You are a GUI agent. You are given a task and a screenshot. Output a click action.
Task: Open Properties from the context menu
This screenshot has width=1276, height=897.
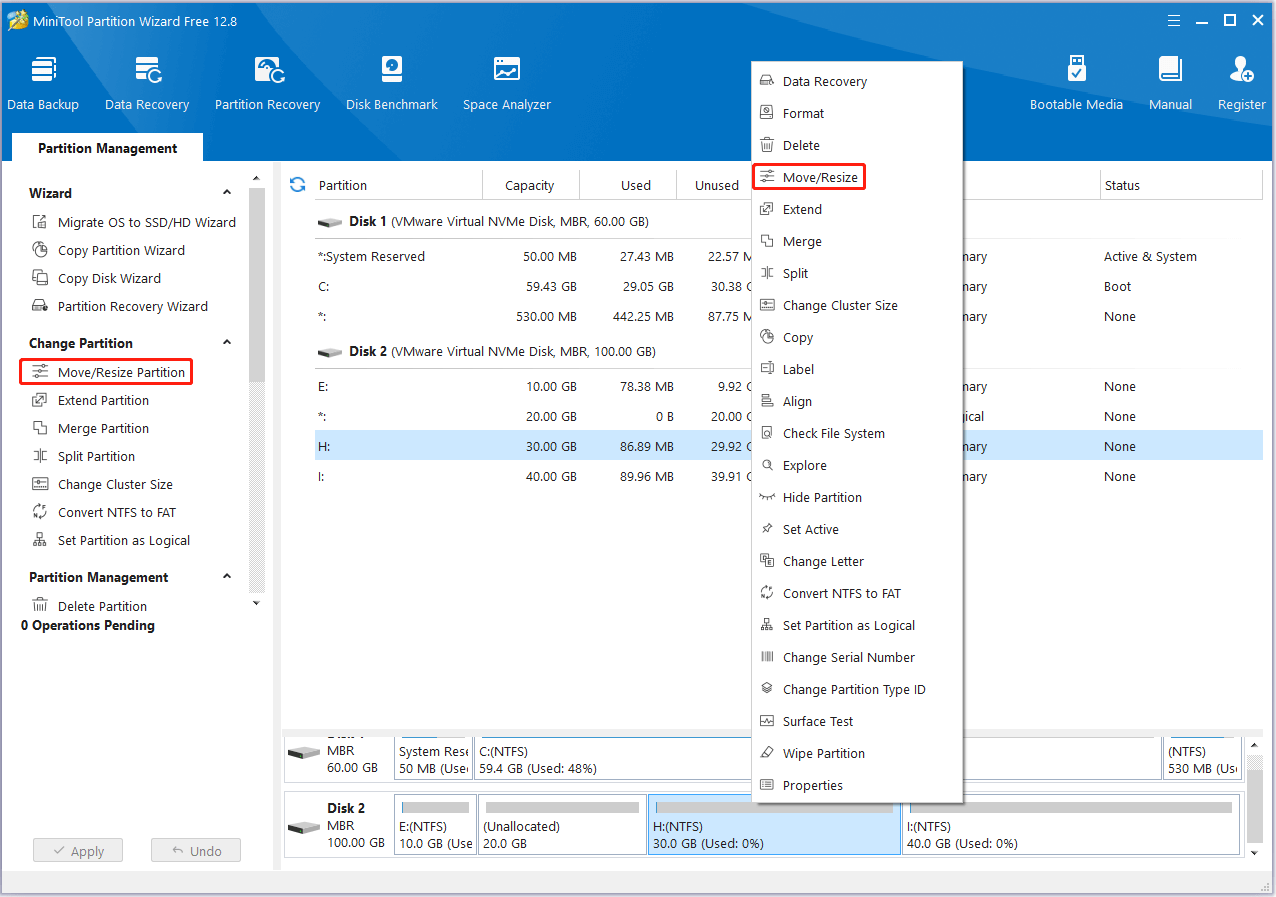pos(857,786)
